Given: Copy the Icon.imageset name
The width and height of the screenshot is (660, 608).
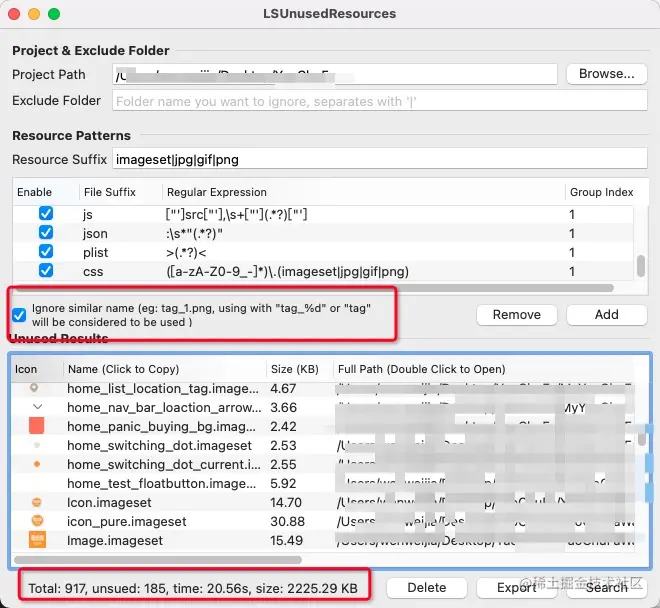Looking at the screenshot, I should coord(109,502).
